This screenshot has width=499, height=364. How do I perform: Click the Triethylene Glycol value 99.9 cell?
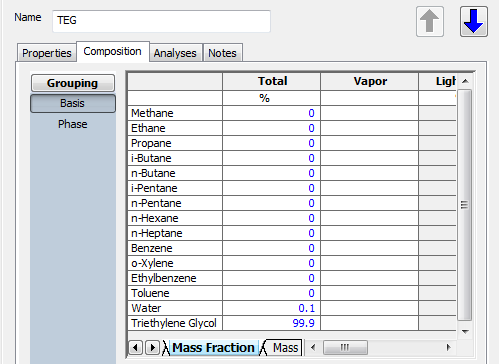coord(272,323)
